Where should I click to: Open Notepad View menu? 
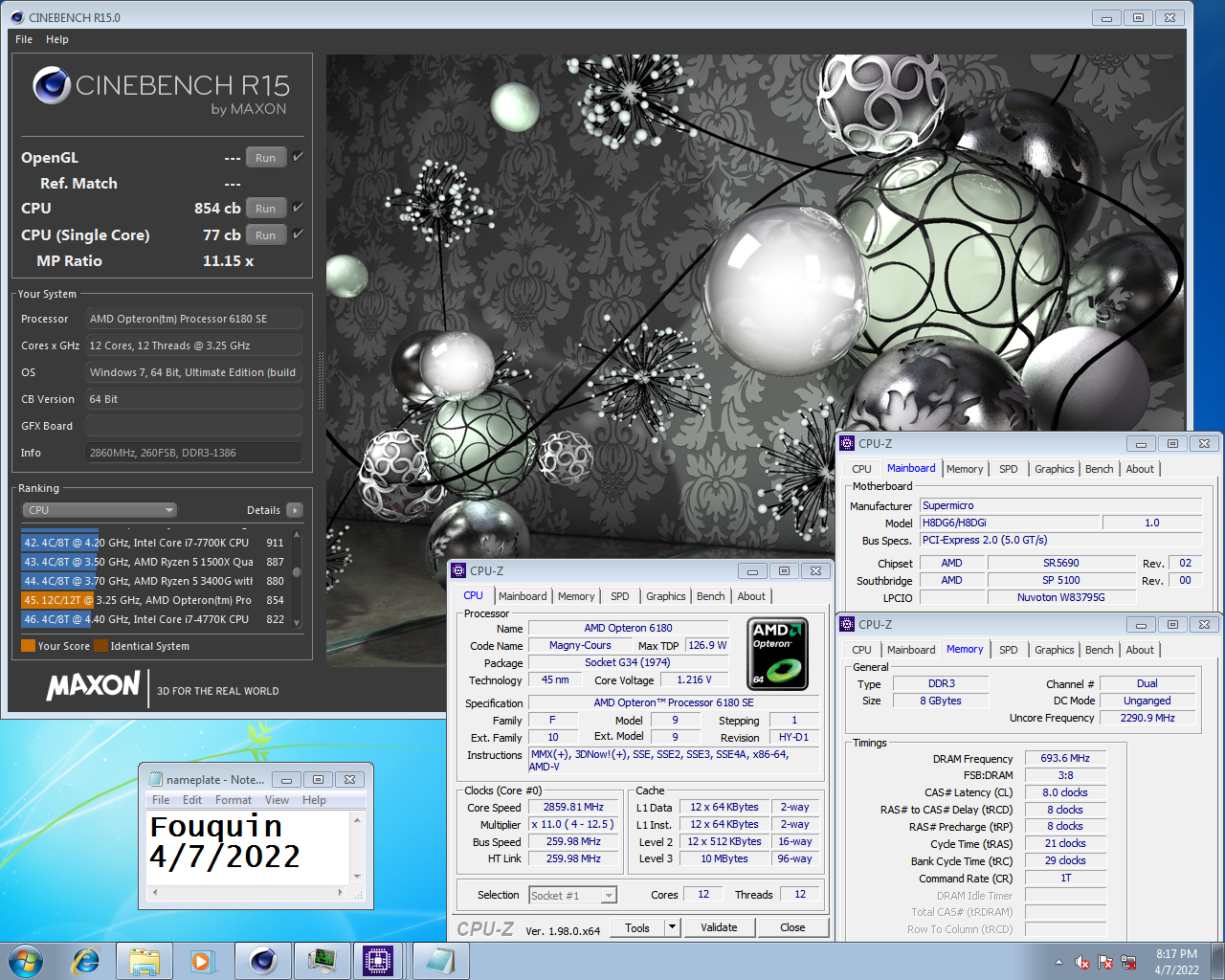(277, 800)
